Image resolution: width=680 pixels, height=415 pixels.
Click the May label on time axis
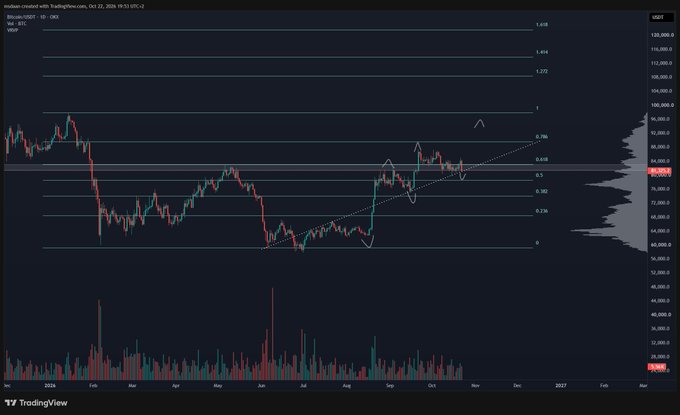218,386
